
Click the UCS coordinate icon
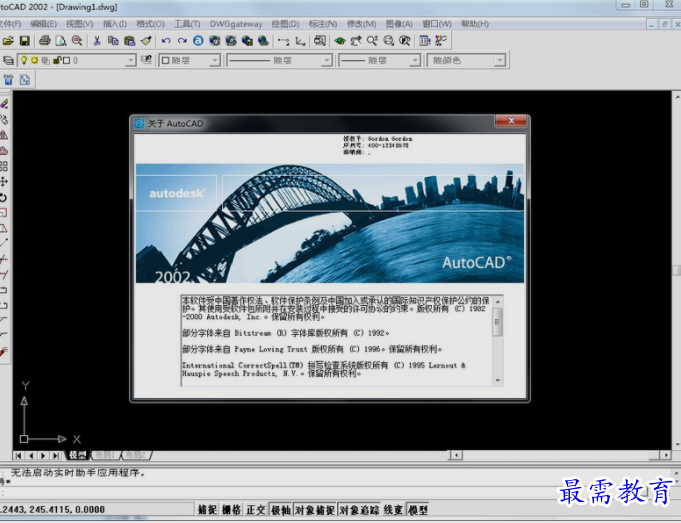tap(300, 41)
